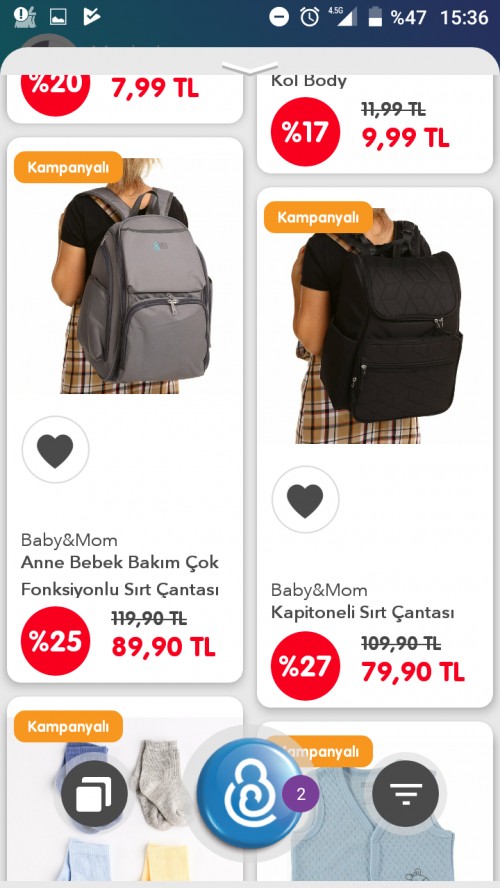Tap the alarm clock status icon
Viewport: 500px width, 888px height.
(310, 17)
